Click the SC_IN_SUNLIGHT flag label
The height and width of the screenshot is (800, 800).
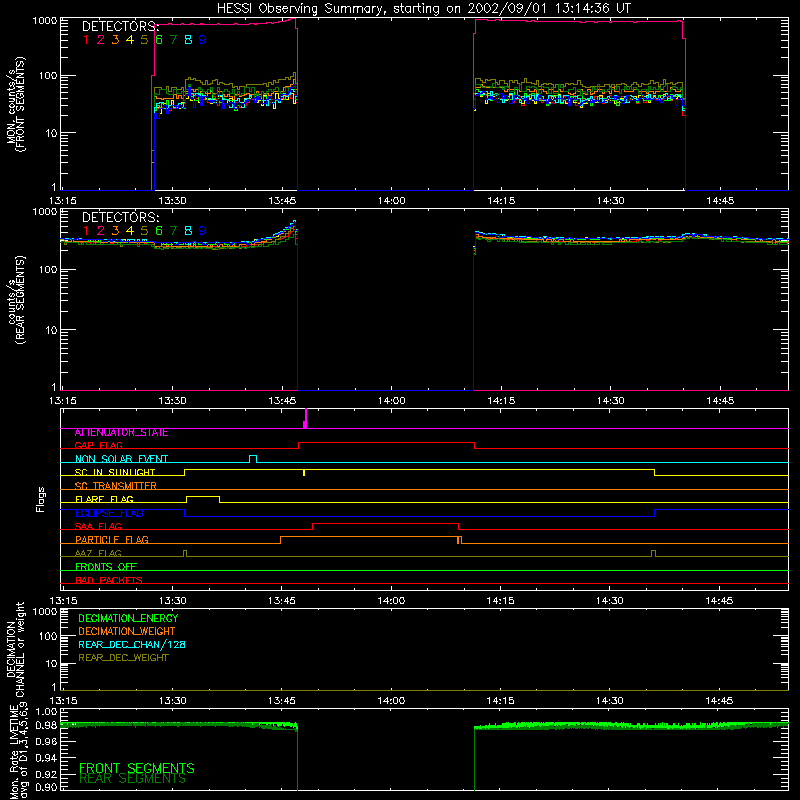point(115,472)
